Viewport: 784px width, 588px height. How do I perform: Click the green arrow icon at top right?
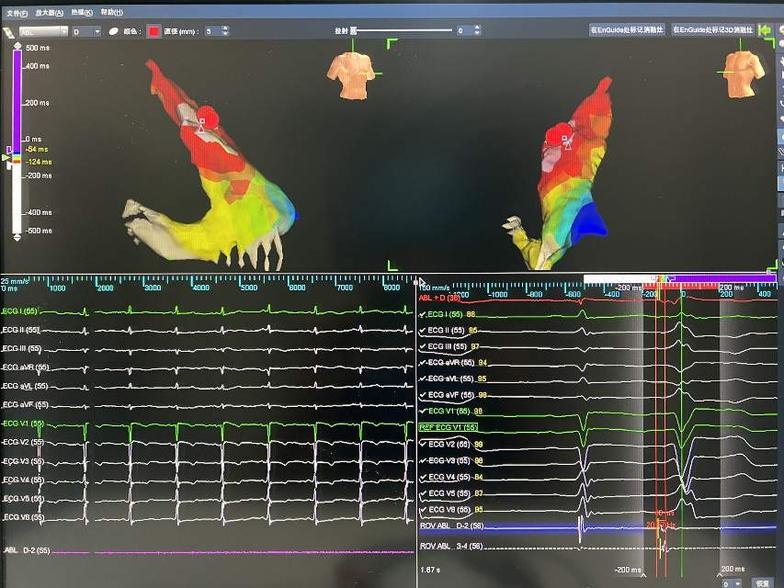(765, 31)
